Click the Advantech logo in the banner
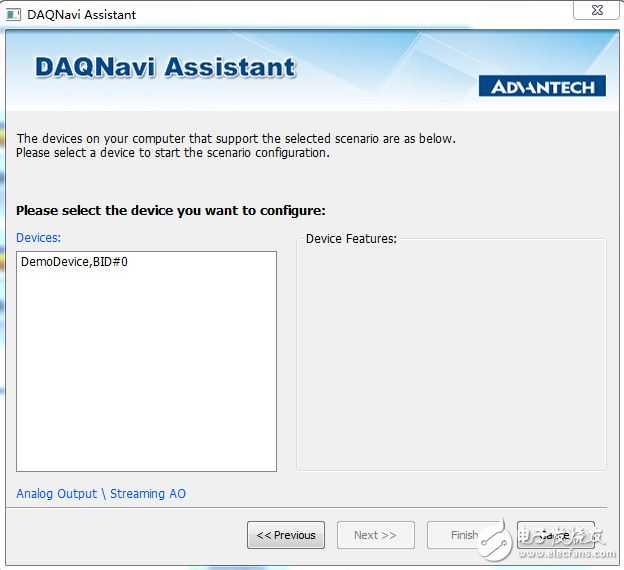624x570 pixels. pos(542,86)
